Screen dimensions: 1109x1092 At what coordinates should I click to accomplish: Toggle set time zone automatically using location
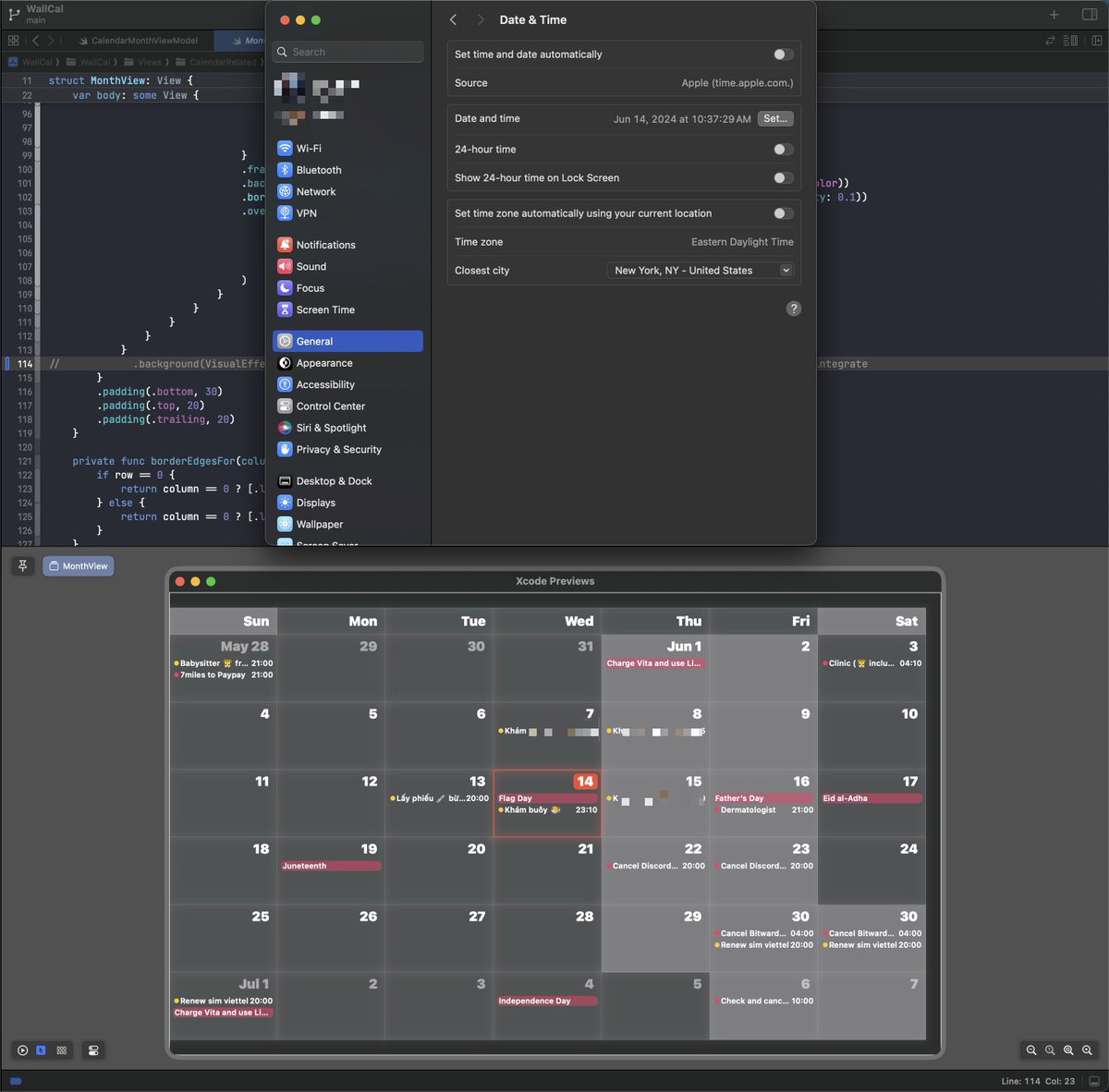click(783, 213)
